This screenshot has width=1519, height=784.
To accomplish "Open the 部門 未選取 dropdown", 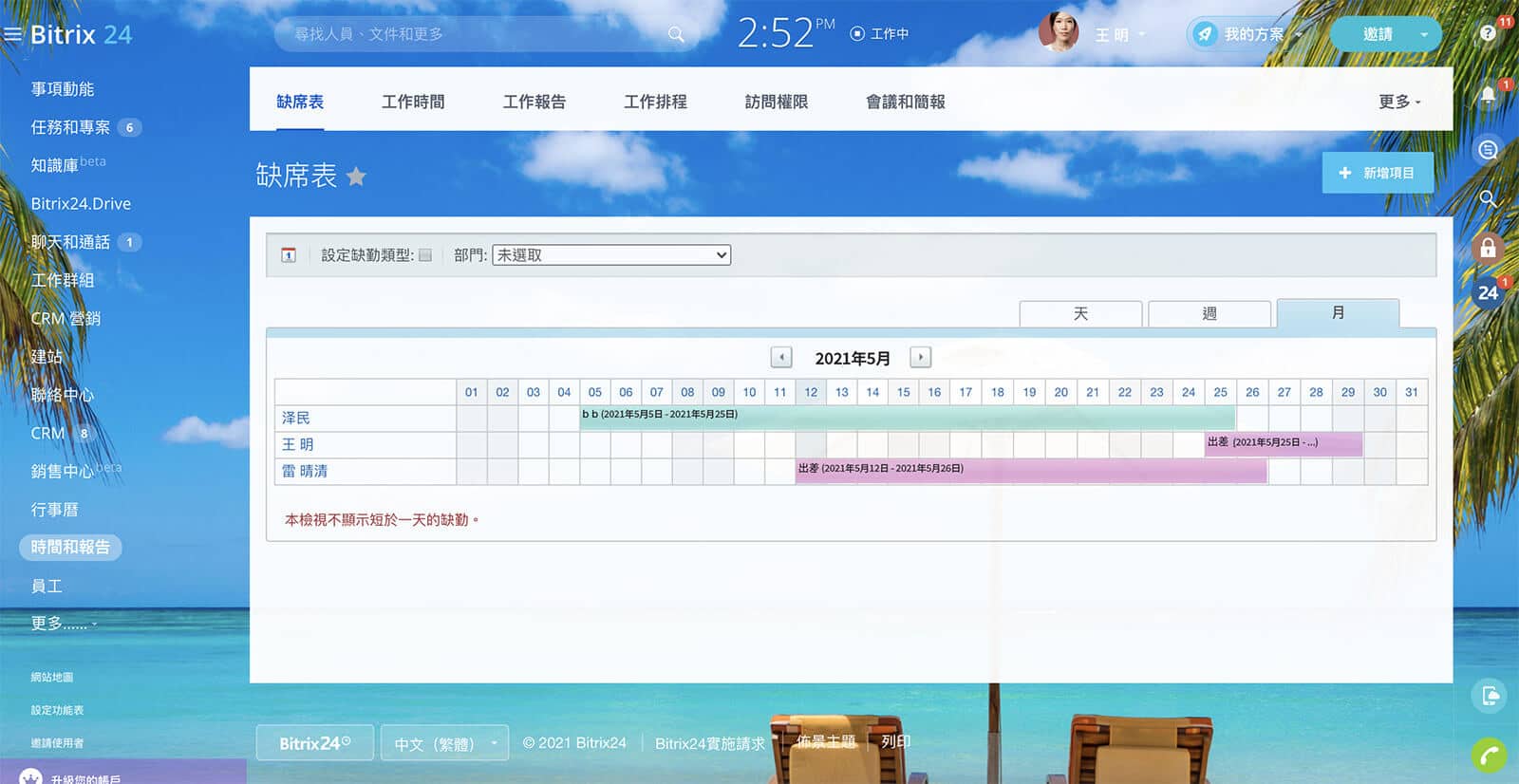I will click(611, 255).
